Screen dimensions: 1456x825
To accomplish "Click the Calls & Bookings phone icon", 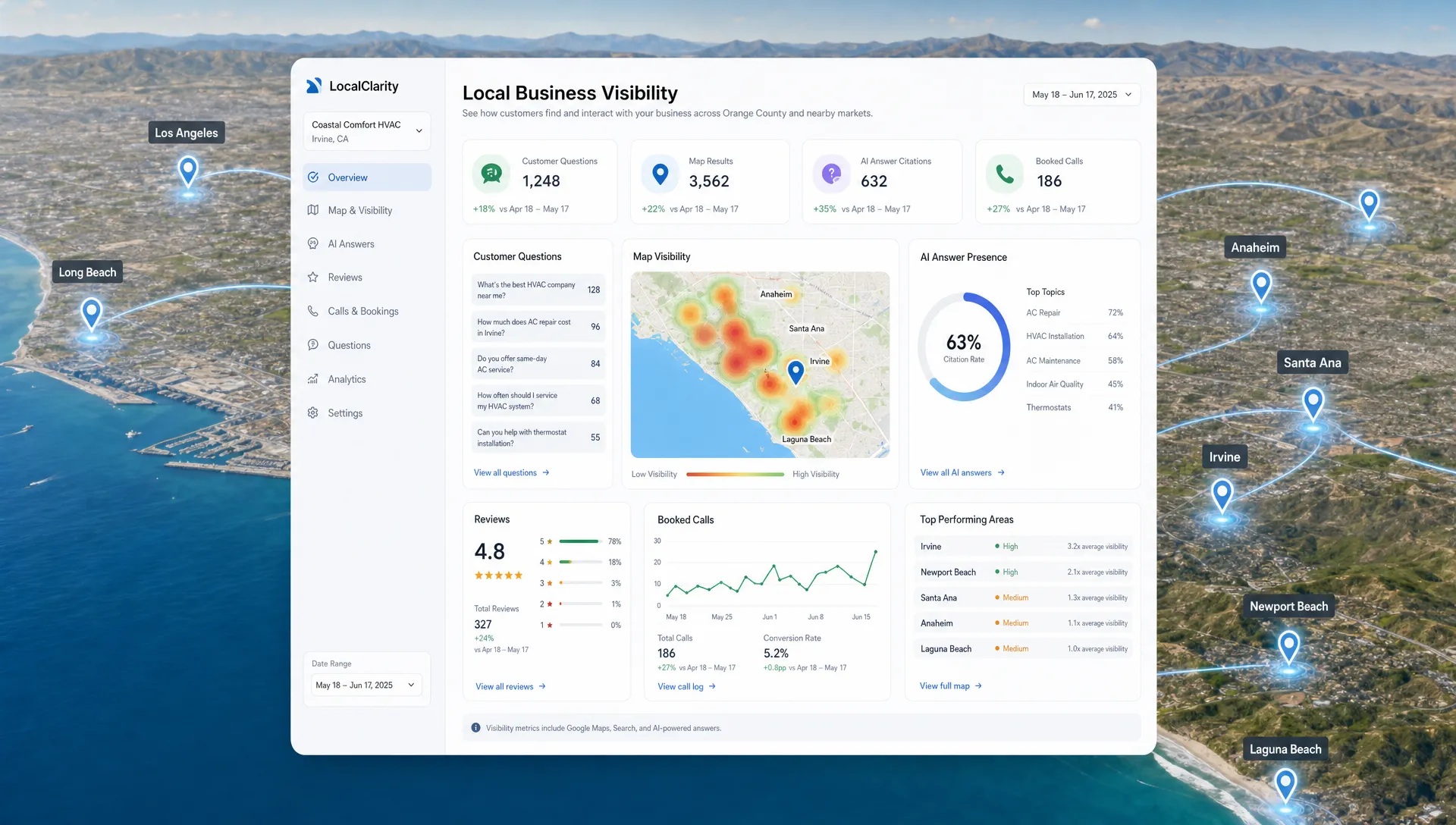I will click(312, 311).
